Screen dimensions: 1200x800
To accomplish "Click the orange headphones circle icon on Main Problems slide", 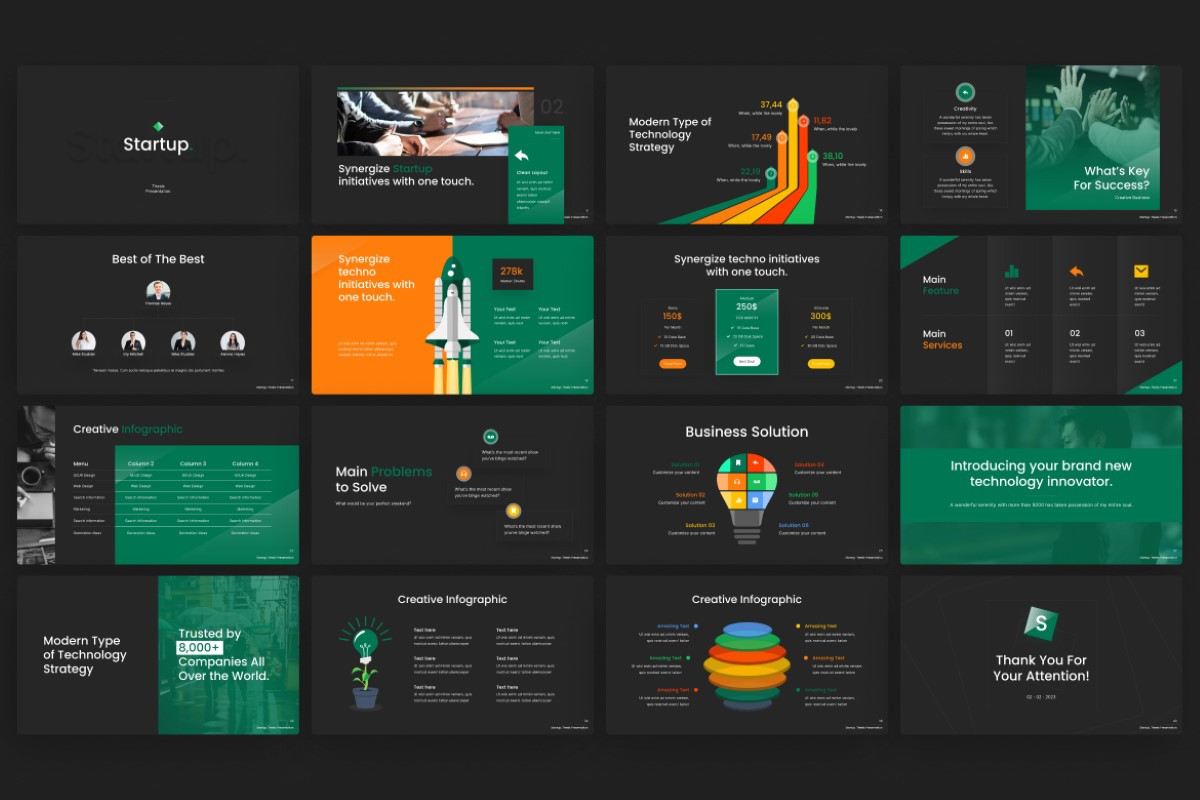I will 463,473.
